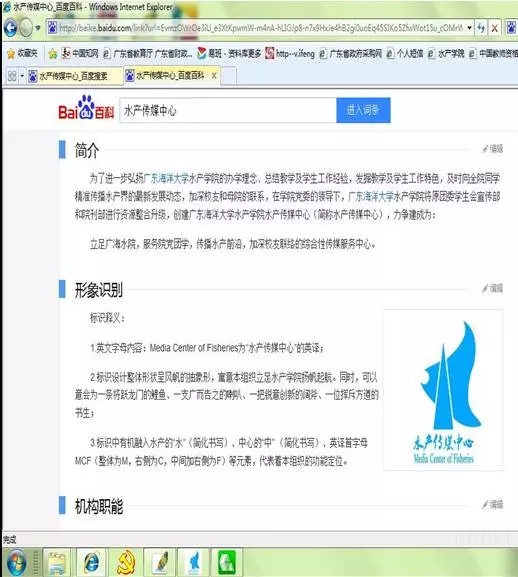Click the 机构职能 section heading
Viewport: 518px width, 577px height.
[99, 506]
